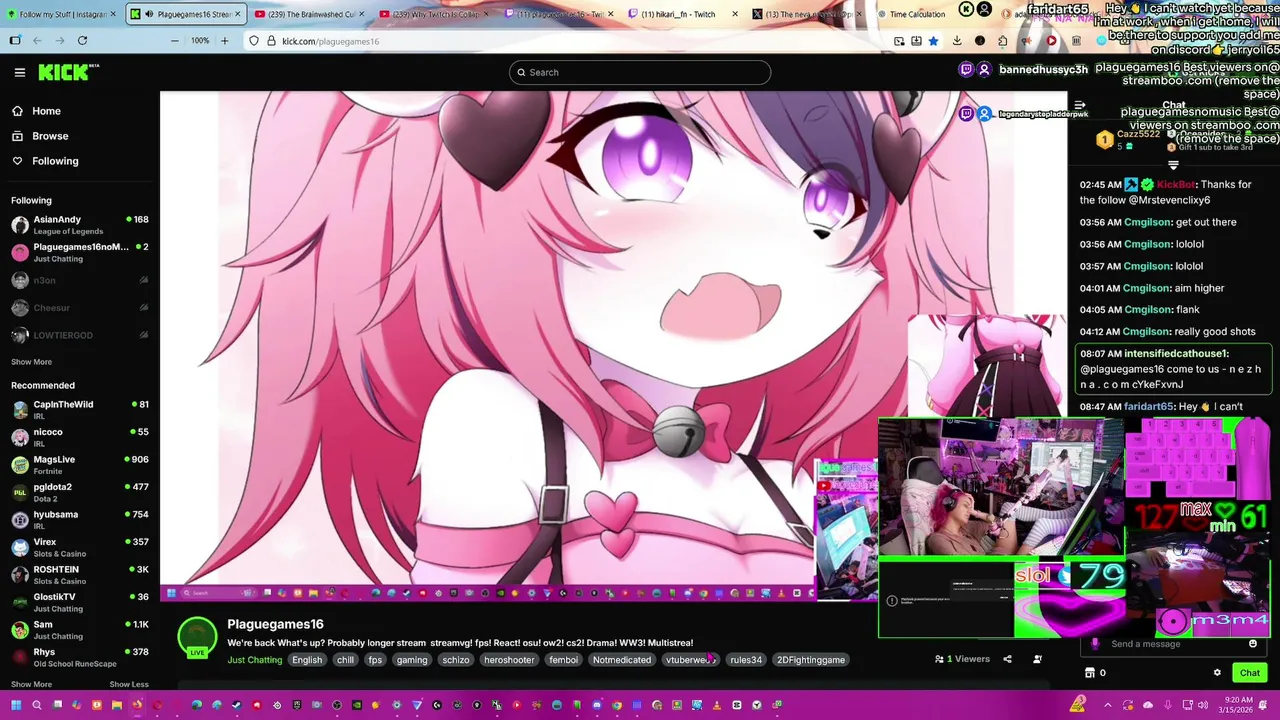Viewport: 1280px width, 720px height.
Task: Open browser downloads icon
Action: 957,41
